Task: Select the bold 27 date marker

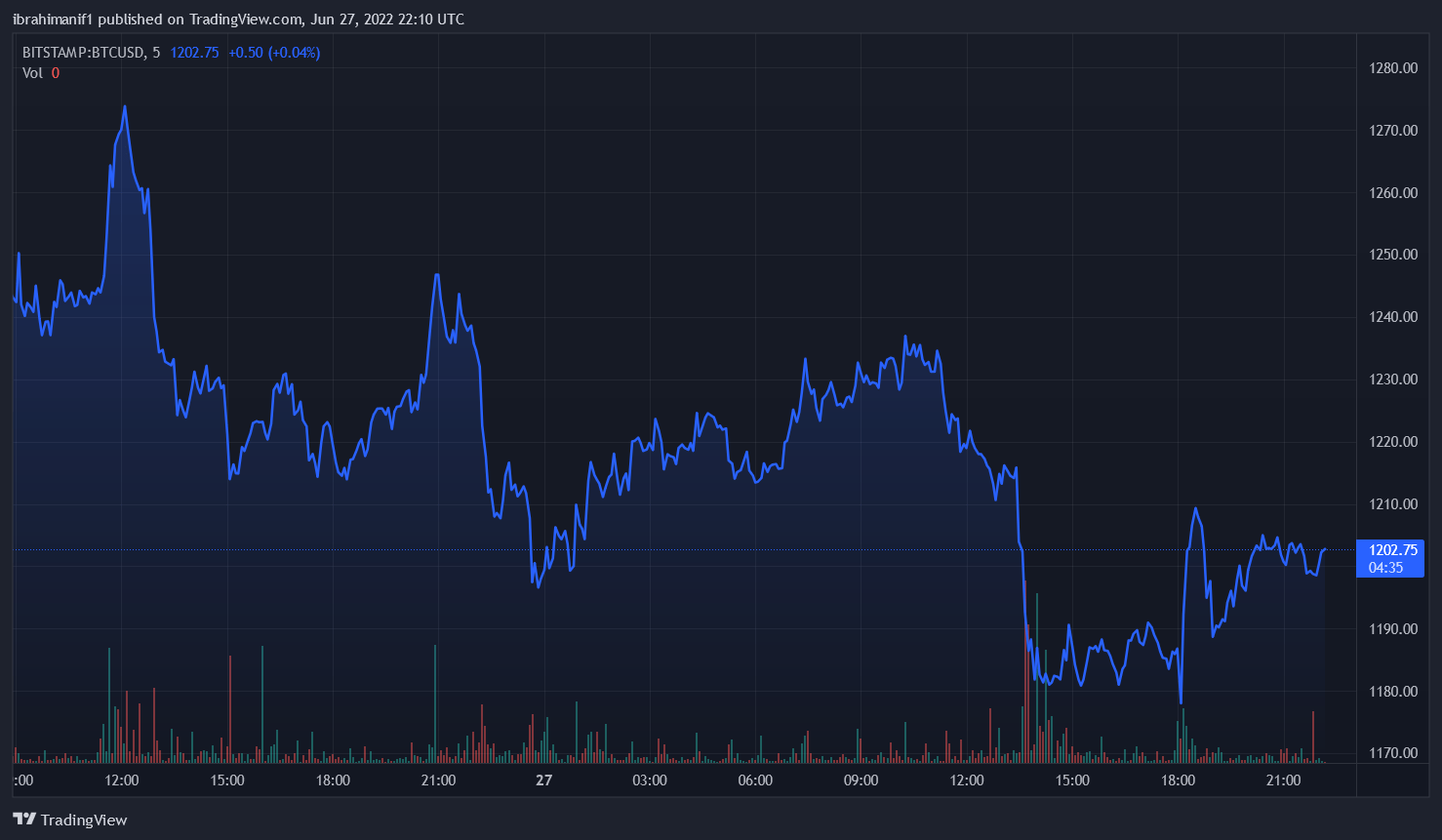Action: pyautogui.click(x=543, y=780)
